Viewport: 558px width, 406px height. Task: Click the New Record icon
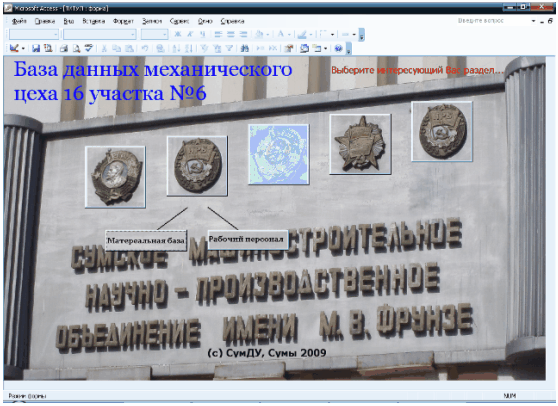coord(260,48)
